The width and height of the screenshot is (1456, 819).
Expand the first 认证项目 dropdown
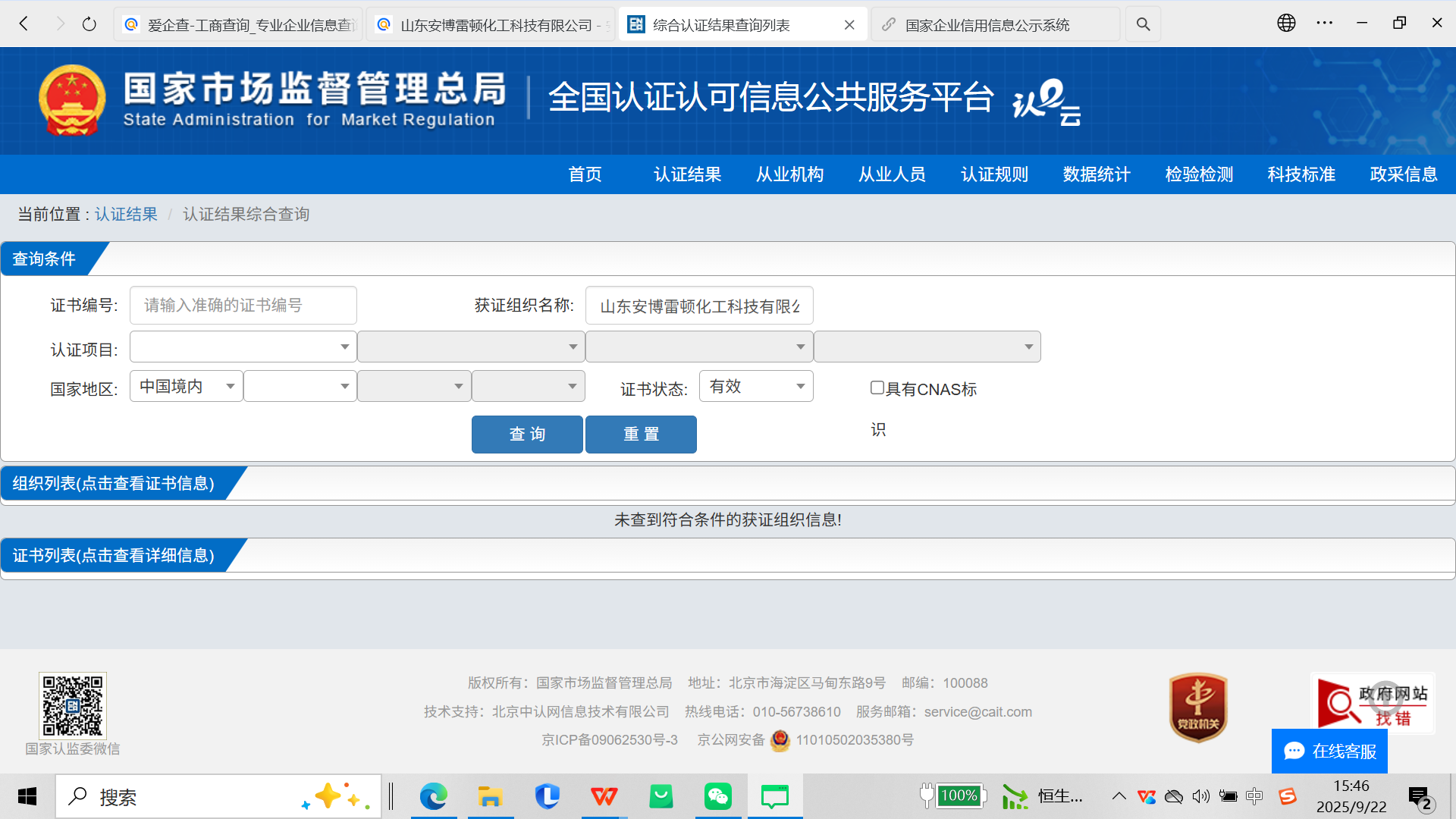coord(243,347)
